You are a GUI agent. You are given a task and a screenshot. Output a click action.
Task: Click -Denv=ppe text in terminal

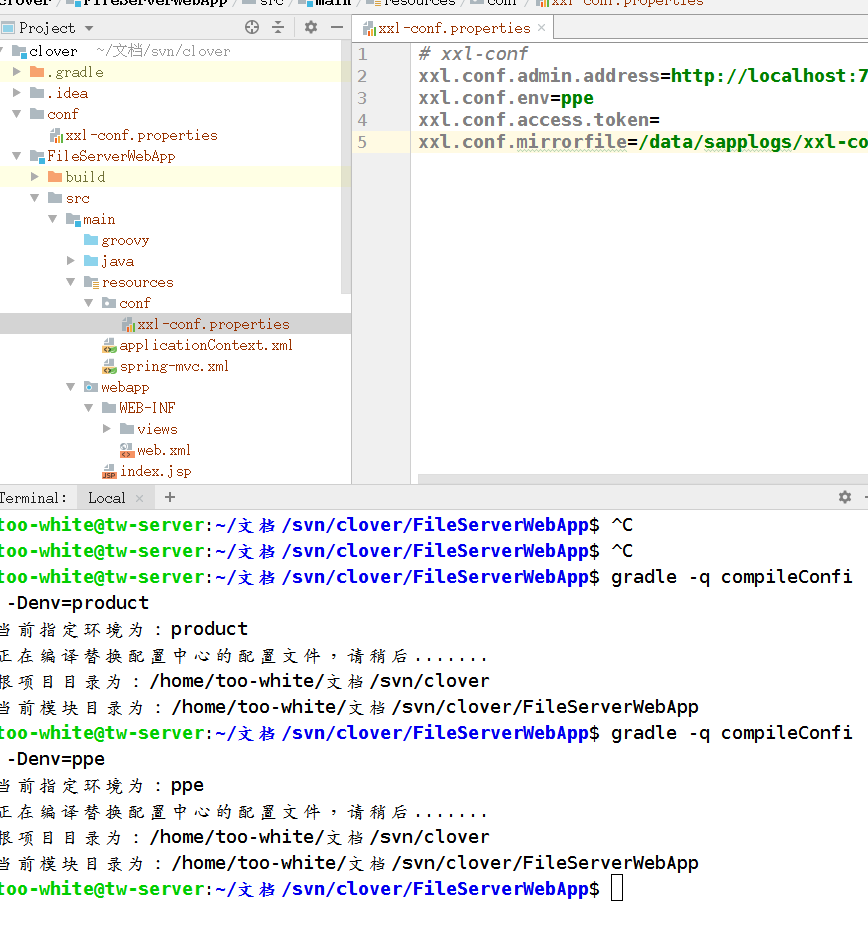point(56,759)
